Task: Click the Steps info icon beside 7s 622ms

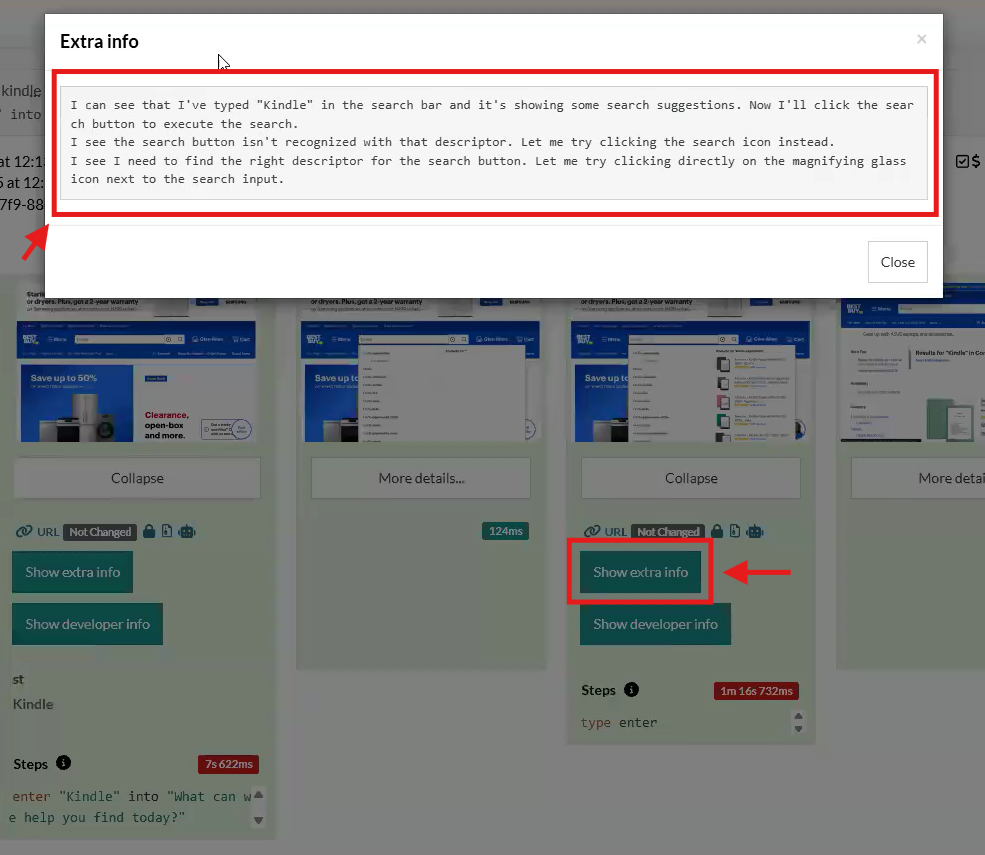Action: click(64, 763)
